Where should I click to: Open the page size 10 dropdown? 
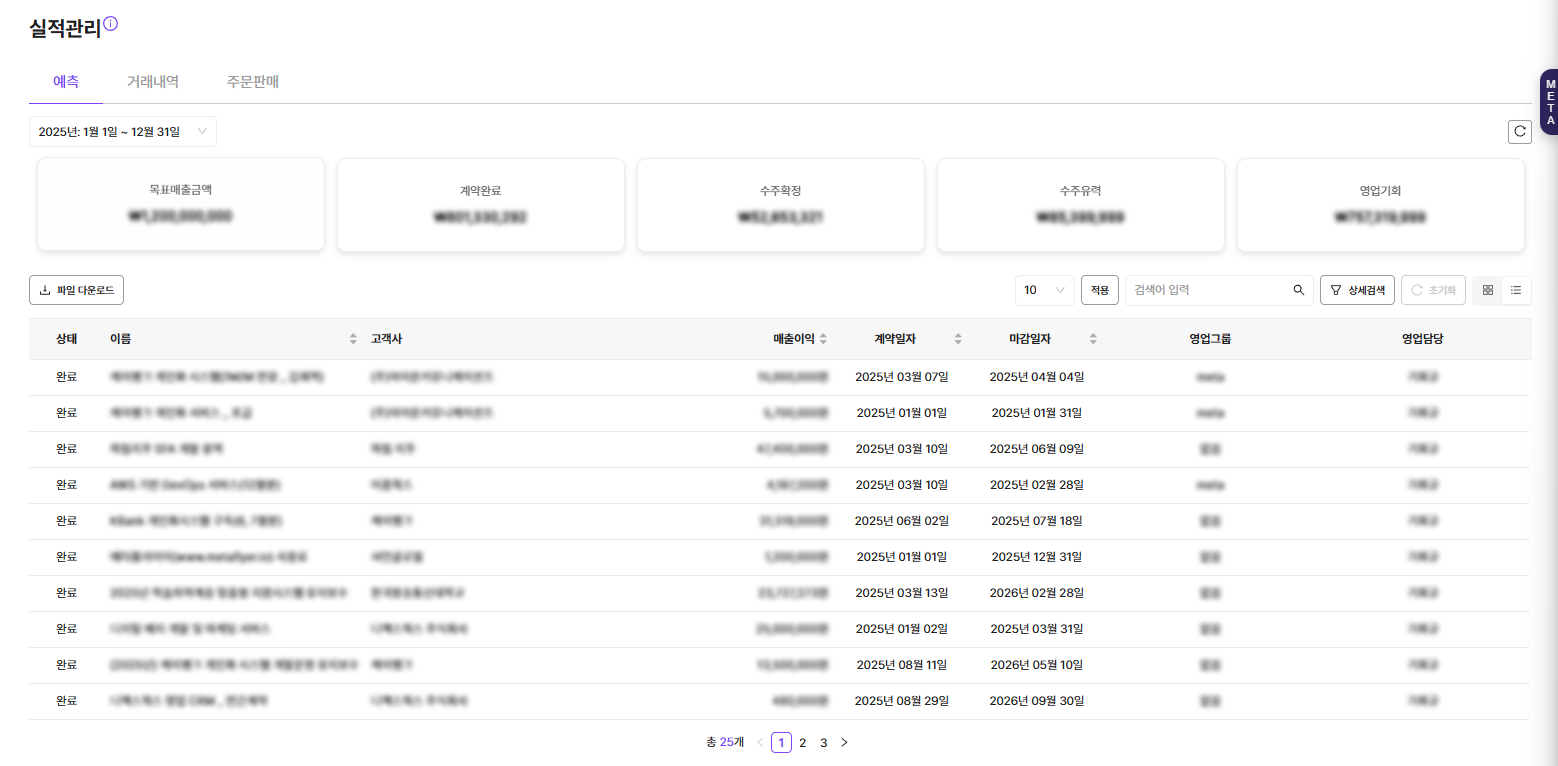point(1044,290)
